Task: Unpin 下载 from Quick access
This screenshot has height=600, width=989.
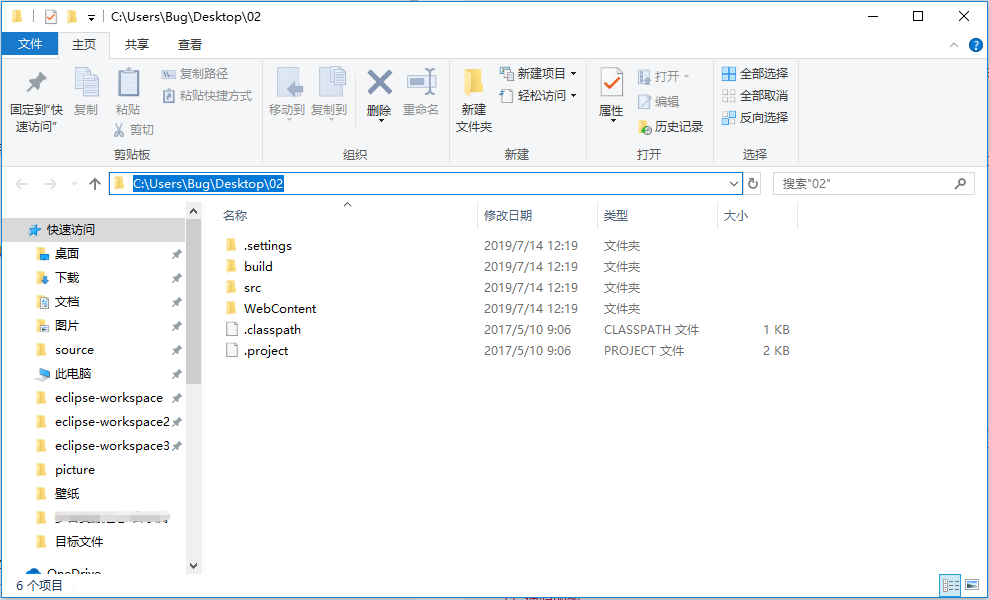Action: coord(176,277)
